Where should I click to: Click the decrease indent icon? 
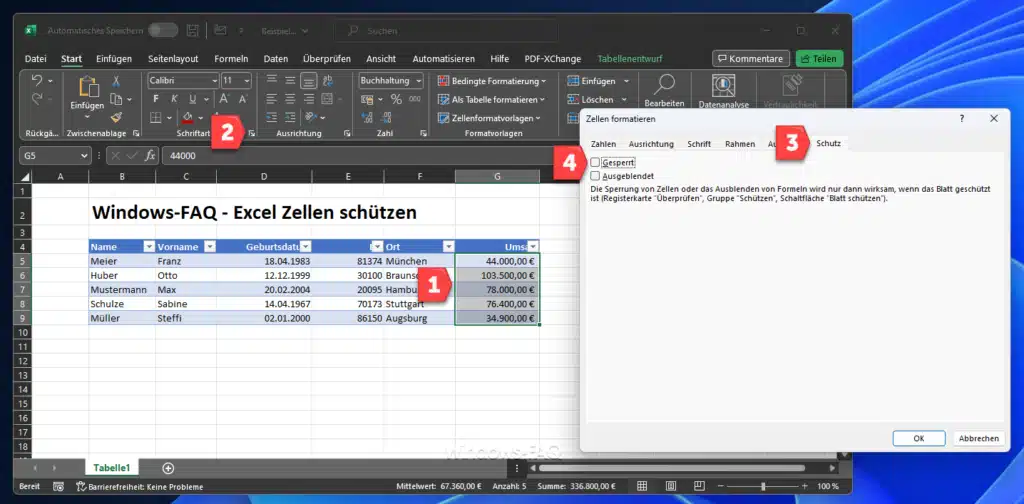pos(272,118)
